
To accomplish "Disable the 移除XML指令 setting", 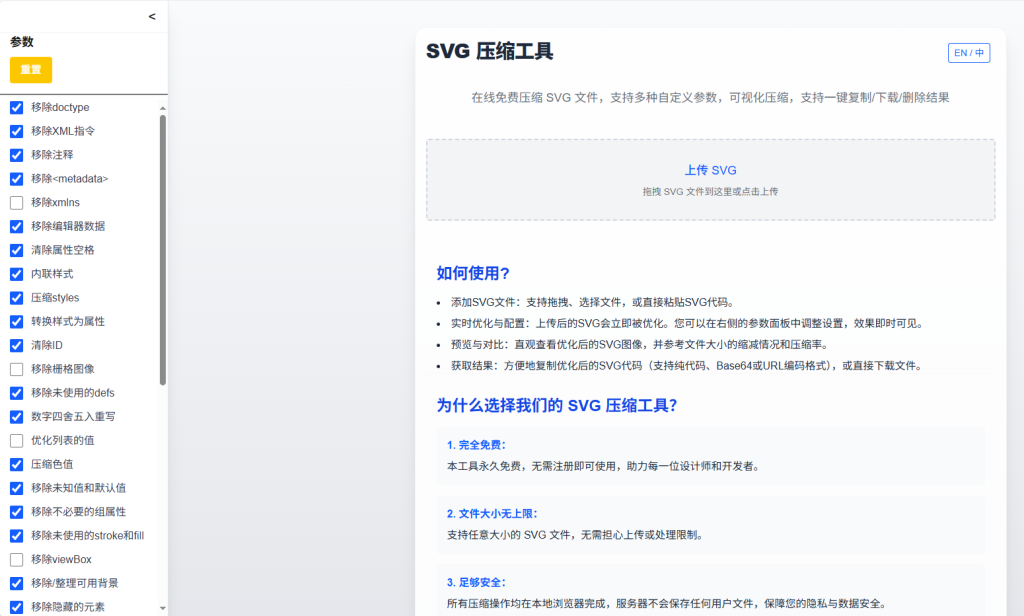I will pyautogui.click(x=14, y=131).
